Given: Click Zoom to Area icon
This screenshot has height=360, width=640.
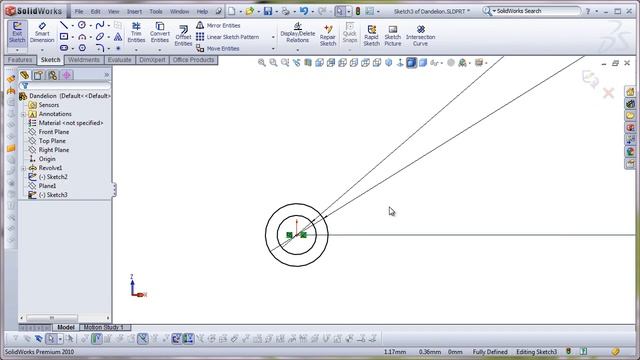Looking at the screenshot, I should click(273, 62).
